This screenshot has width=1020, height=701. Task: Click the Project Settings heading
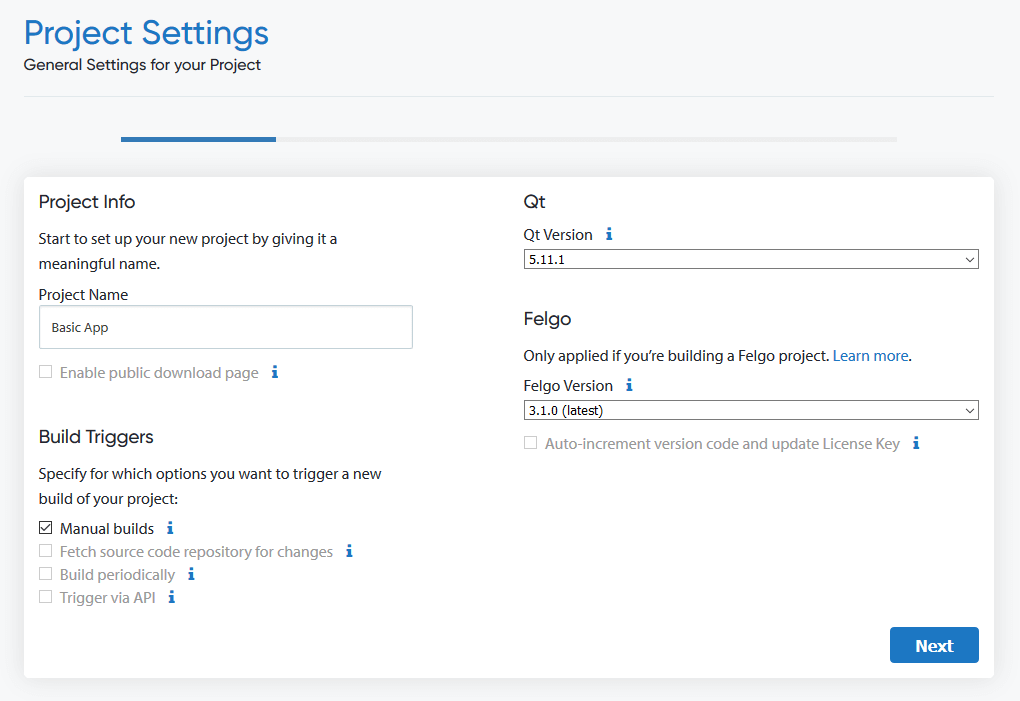tap(146, 33)
